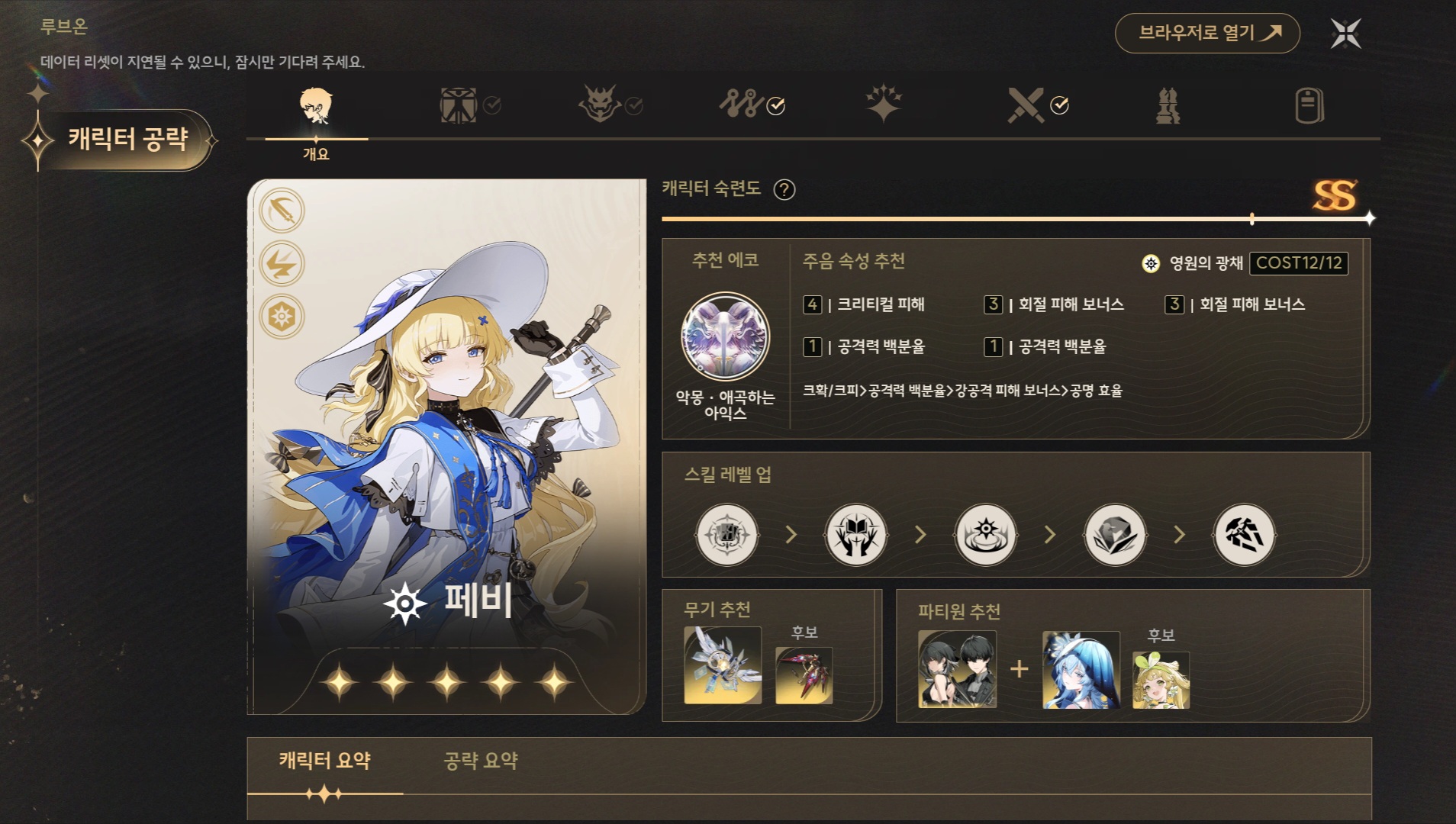This screenshot has height=824, width=1456.
Task: Open the four-point star sparkle tab
Action: (884, 105)
